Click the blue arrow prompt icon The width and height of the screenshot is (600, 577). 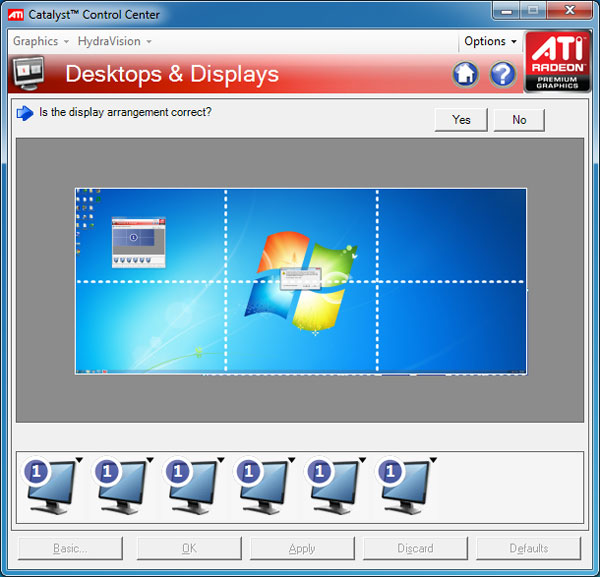pyautogui.click(x=25, y=113)
